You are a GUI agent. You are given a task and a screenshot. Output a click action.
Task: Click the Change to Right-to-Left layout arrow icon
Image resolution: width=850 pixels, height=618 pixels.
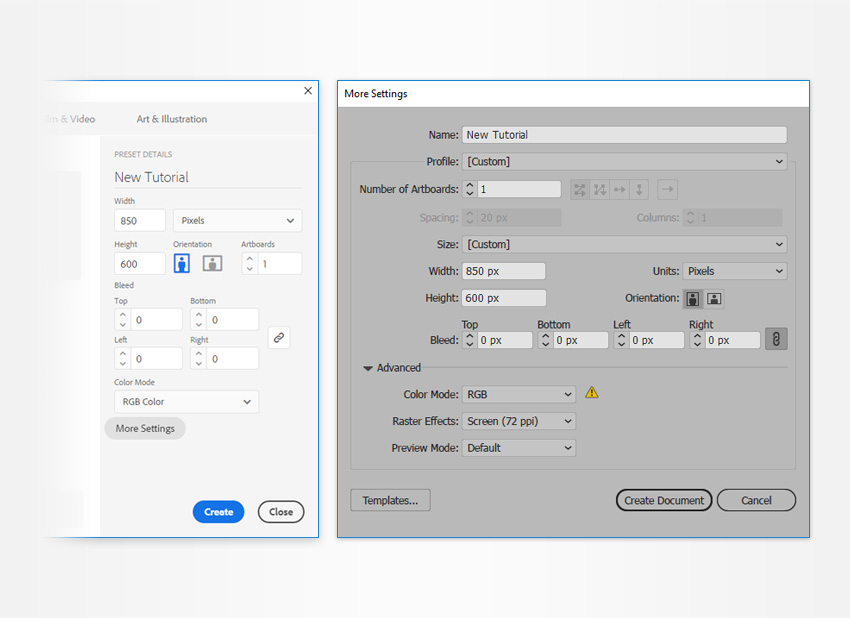click(x=668, y=189)
